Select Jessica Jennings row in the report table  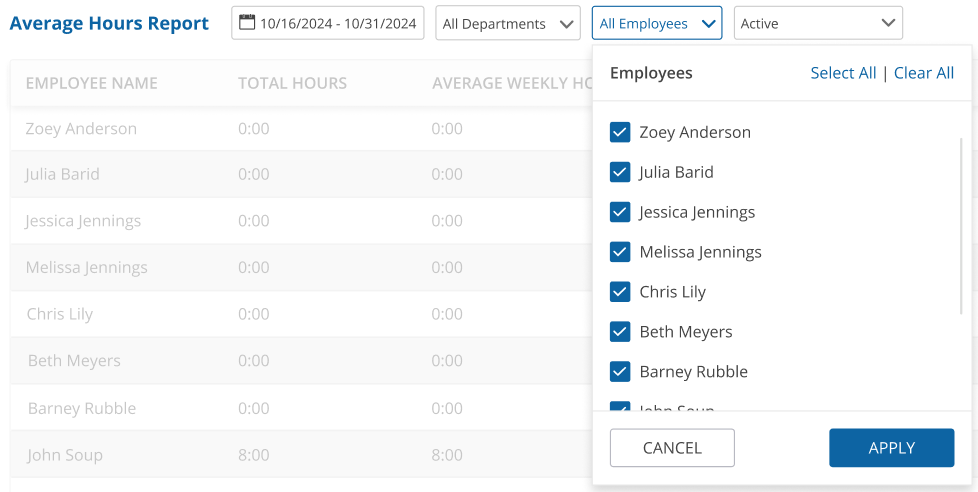pos(301,221)
